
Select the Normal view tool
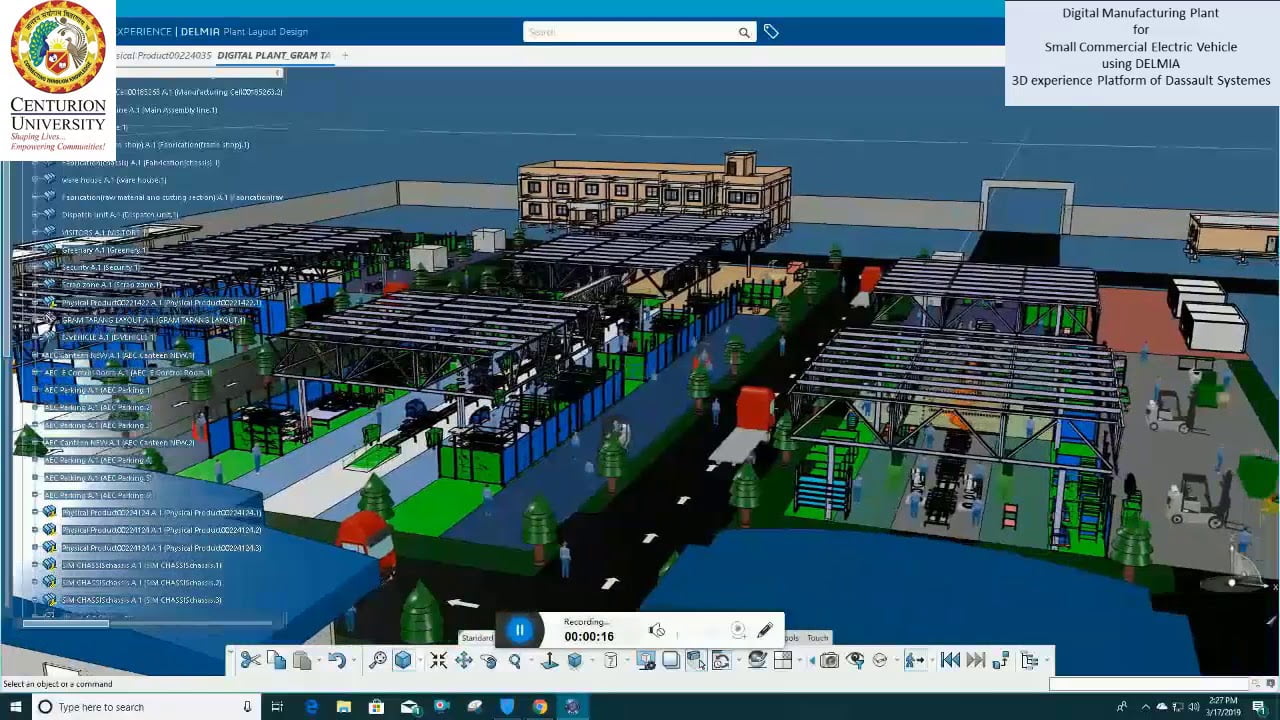pos(549,660)
